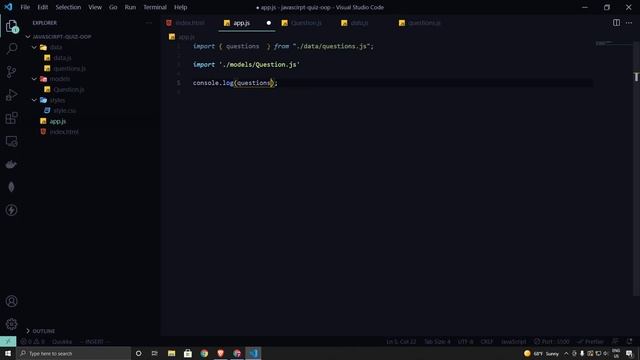
Task: Open Source Control view
Action: point(11,72)
